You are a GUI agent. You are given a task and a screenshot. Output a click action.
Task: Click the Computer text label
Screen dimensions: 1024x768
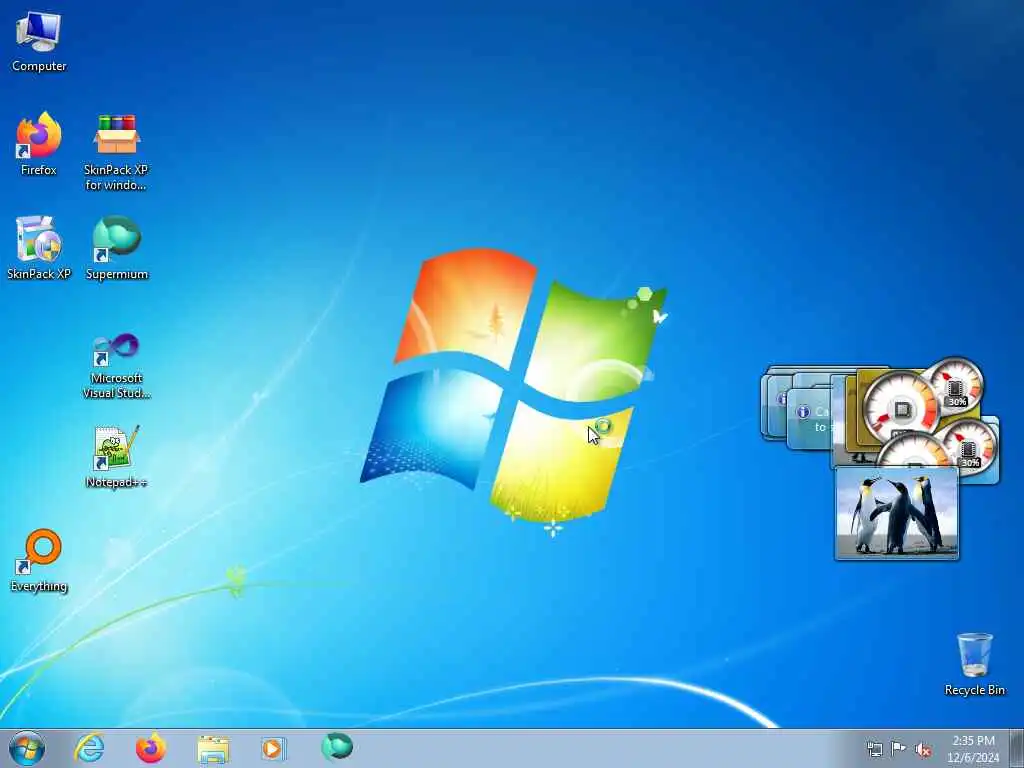tap(39, 66)
